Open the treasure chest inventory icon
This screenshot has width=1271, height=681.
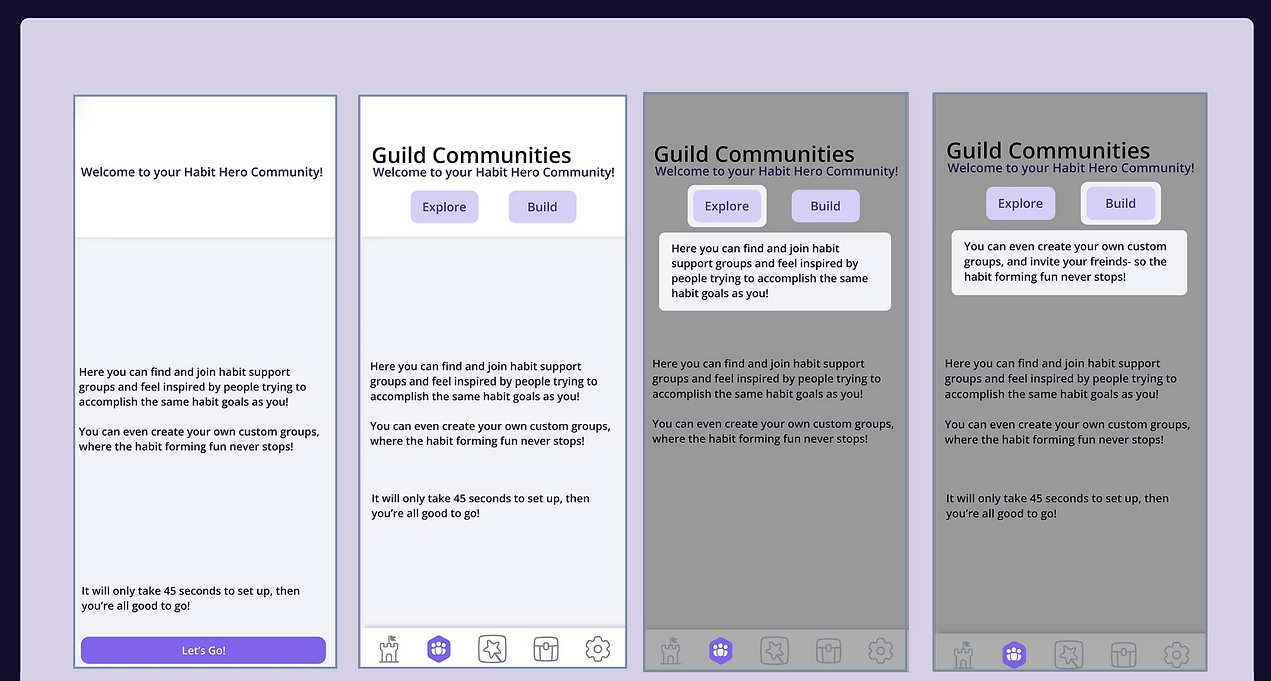coord(545,649)
